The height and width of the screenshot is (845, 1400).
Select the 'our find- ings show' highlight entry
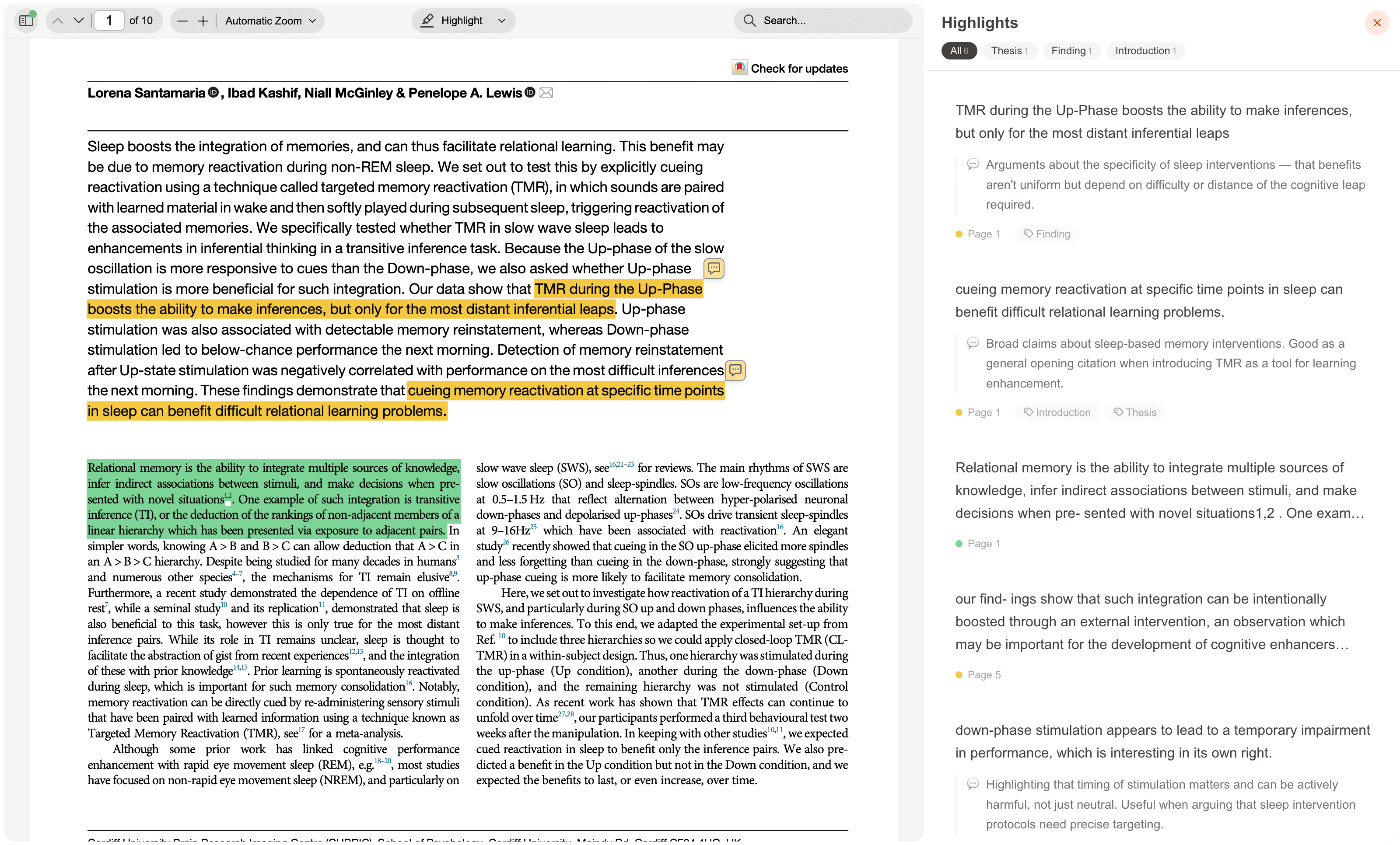pyautogui.click(x=1151, y=621)
